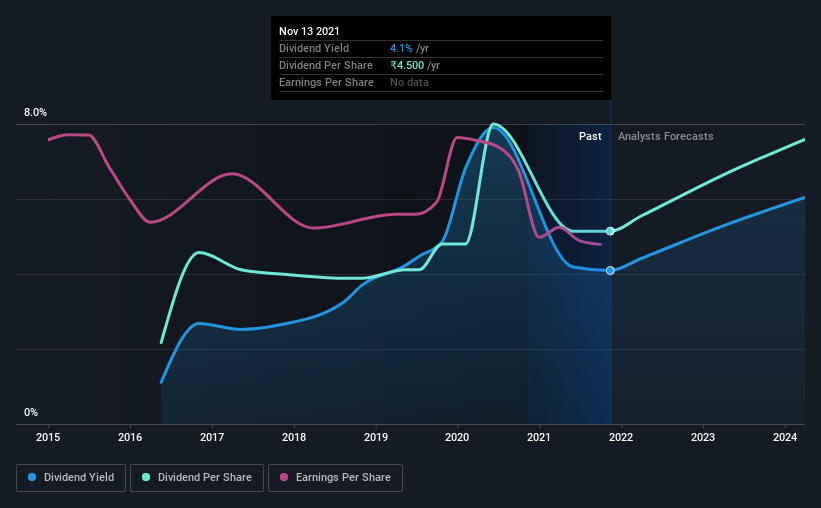
Task: Click the 2015 x-axis label
Action: [48, 437]
